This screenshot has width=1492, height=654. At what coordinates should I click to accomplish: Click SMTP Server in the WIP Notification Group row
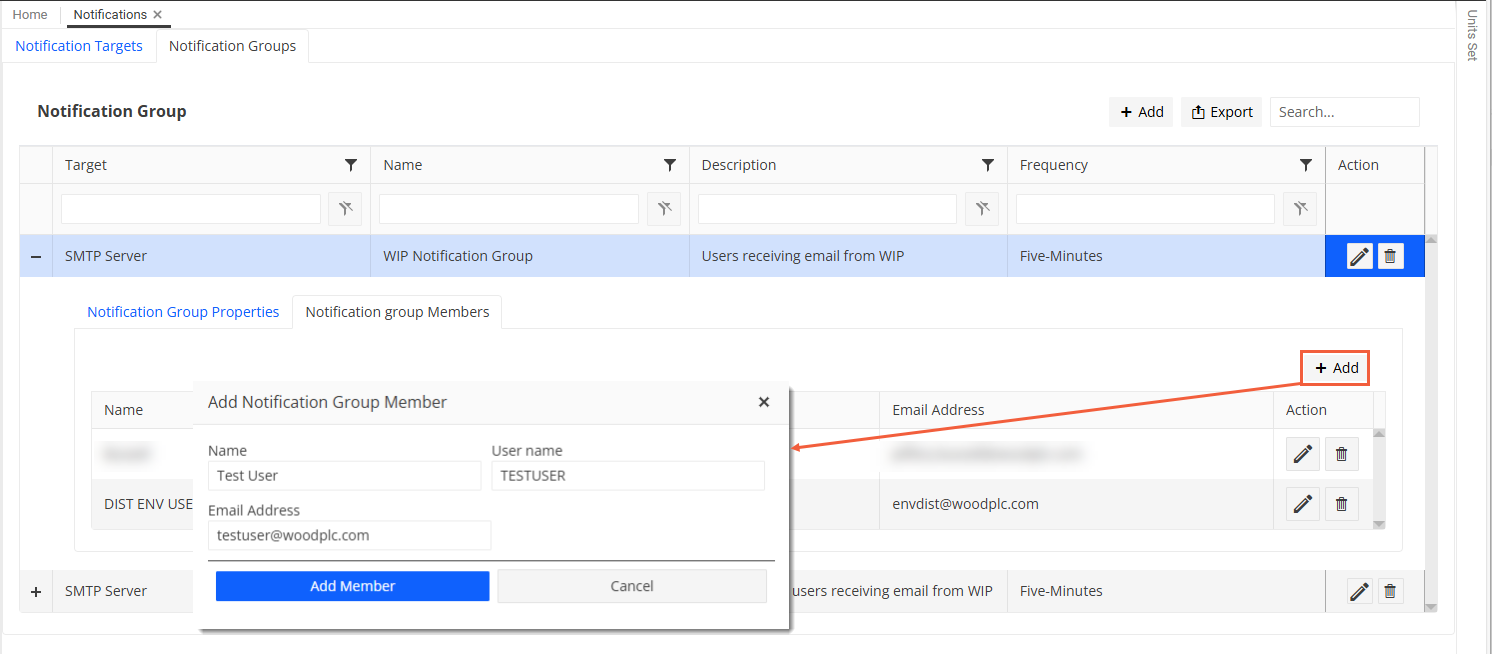(x=106, y=256)
